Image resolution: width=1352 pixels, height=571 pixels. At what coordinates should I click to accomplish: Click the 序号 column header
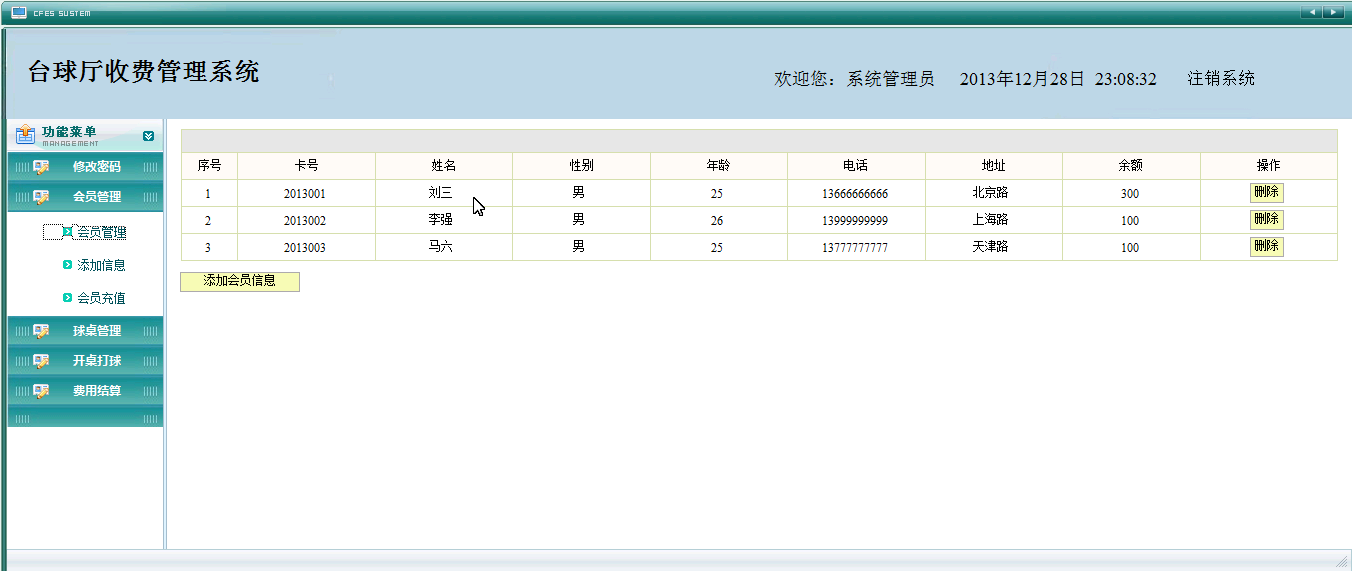[209, 166]
